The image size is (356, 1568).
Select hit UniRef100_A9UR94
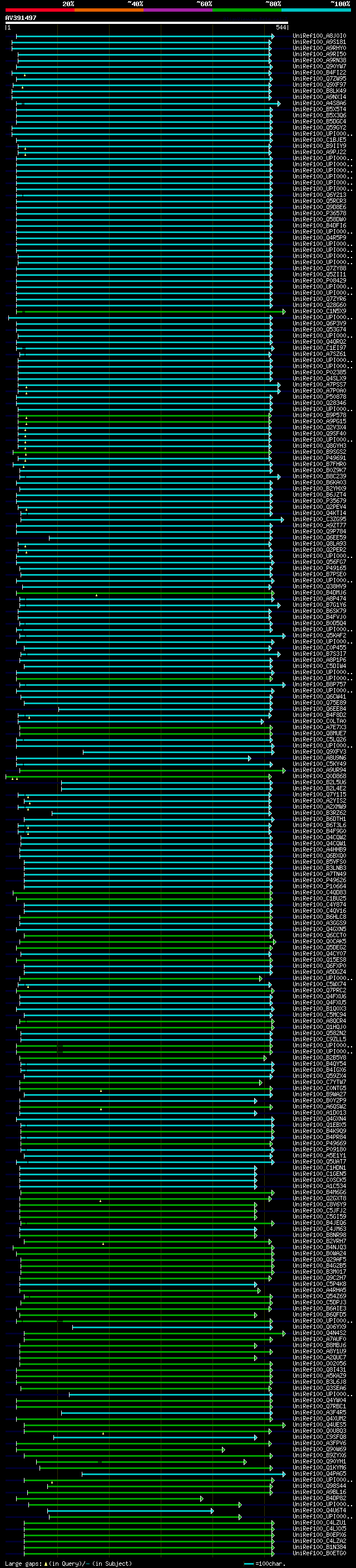(319, 770)
